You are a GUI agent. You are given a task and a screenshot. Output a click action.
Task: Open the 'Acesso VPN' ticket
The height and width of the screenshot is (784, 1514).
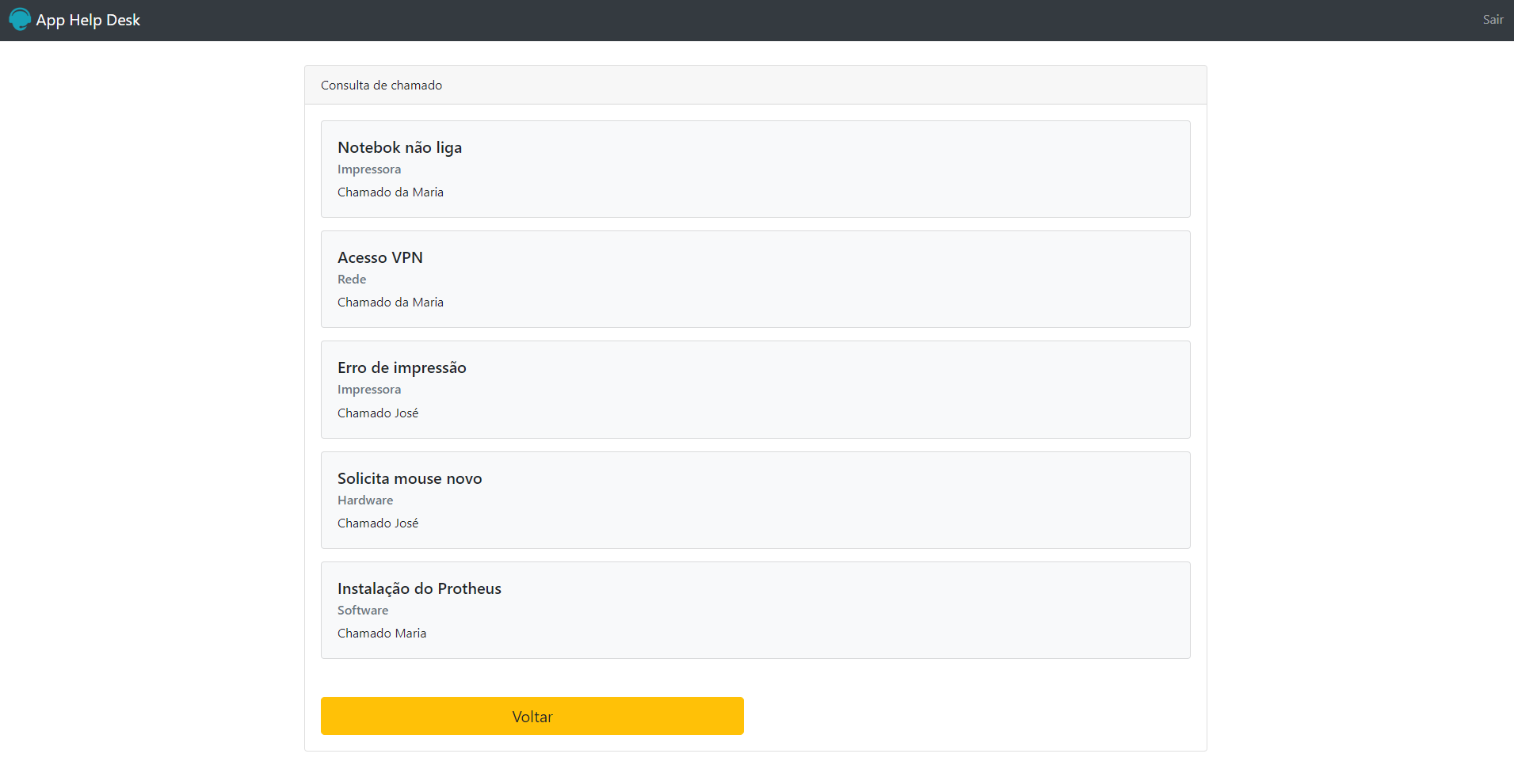click(x=380, y=257)
